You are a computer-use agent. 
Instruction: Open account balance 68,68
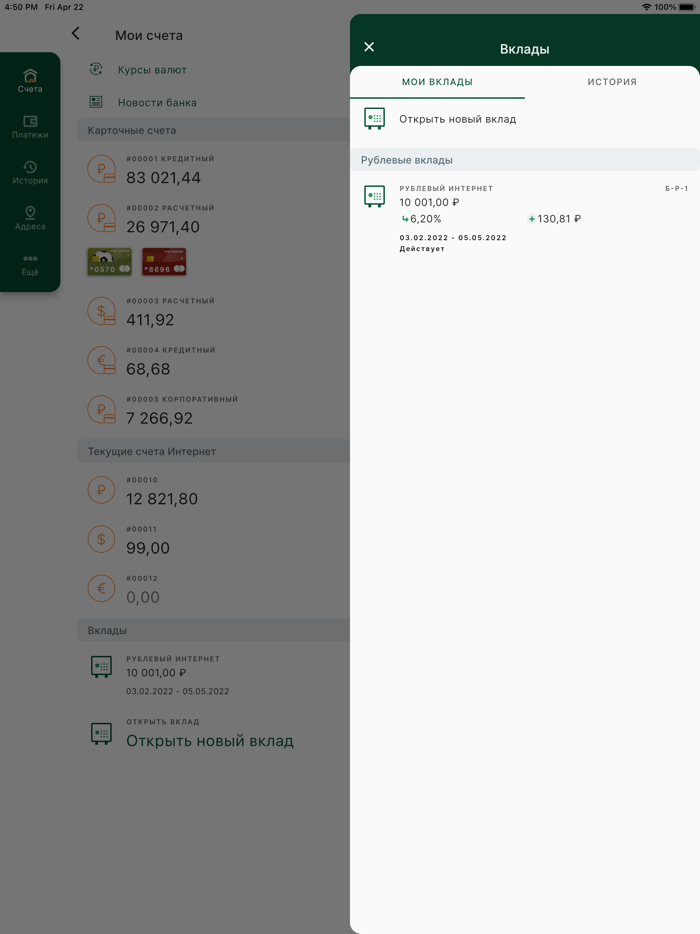(x=148, y=369)
